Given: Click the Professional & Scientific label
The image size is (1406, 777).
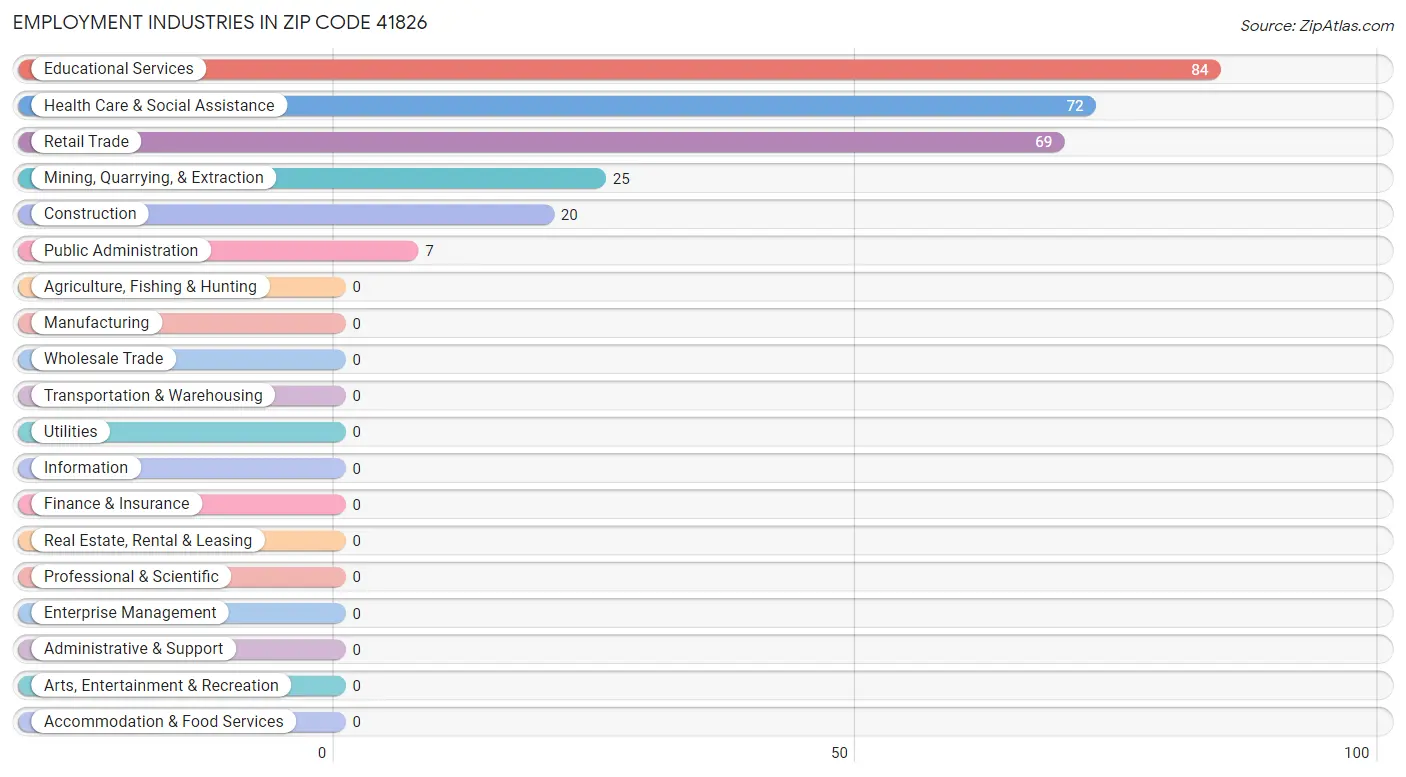Looking at the screenshot, I should 131,576.
